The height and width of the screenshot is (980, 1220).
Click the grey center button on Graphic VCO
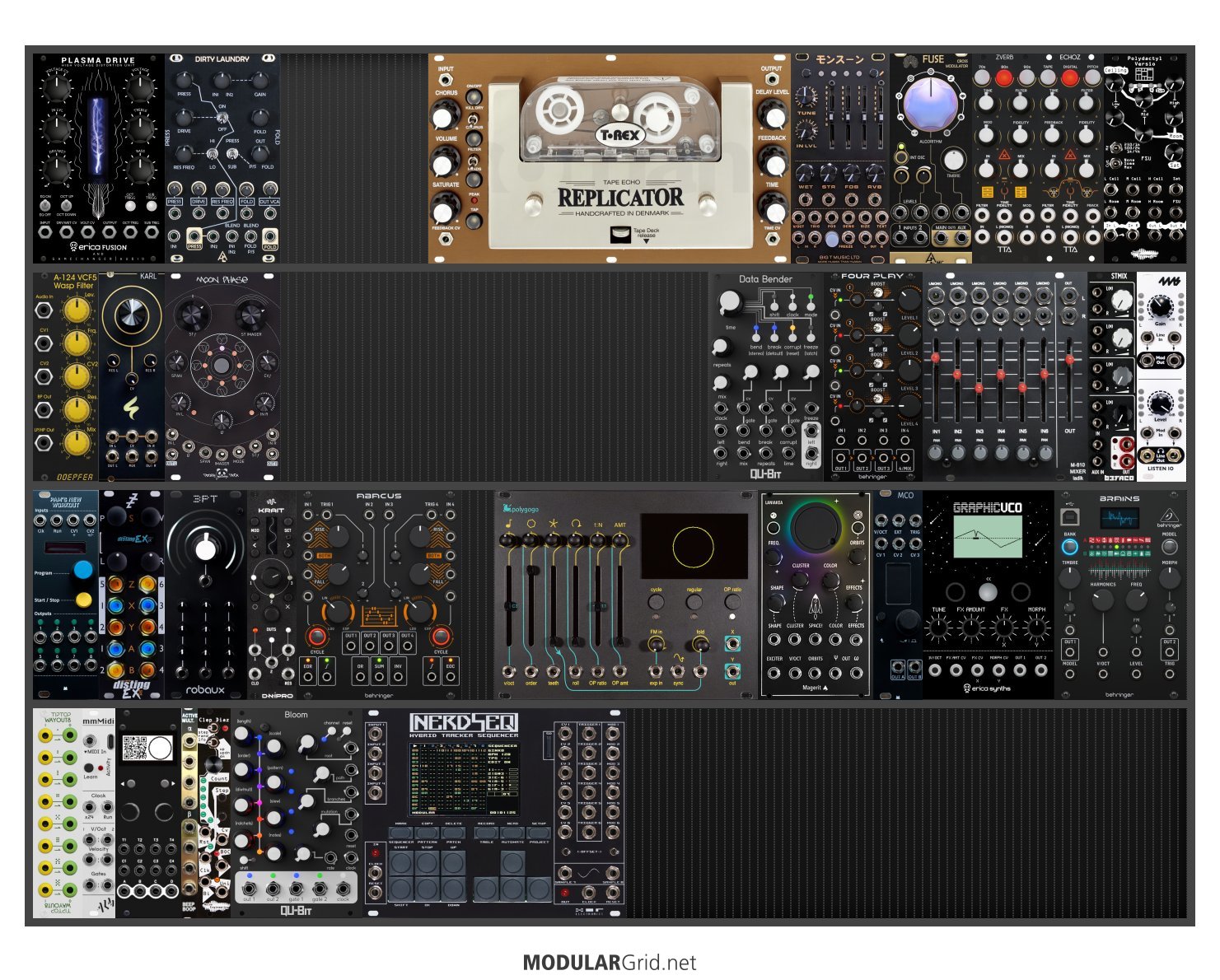tap(988, 590)
